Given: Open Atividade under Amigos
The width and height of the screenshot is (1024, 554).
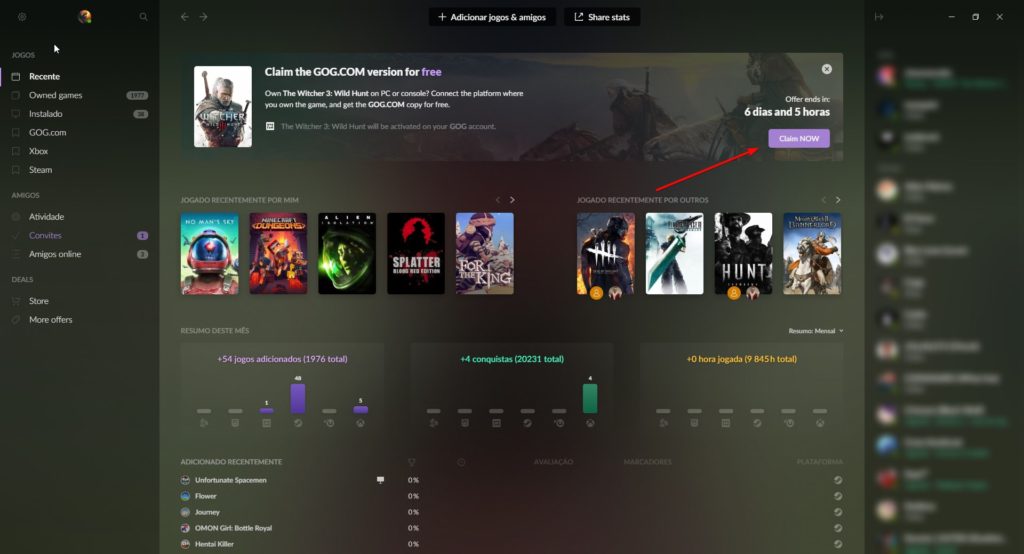Looking at the screenshot, I should pyautogui.click(x=46, y=217).
